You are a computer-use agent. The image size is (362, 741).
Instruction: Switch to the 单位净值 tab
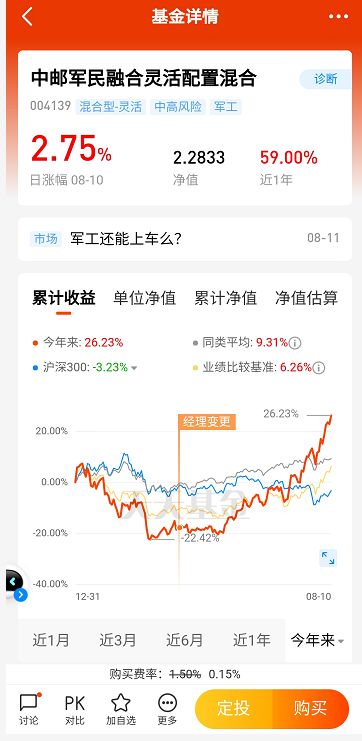145,298
